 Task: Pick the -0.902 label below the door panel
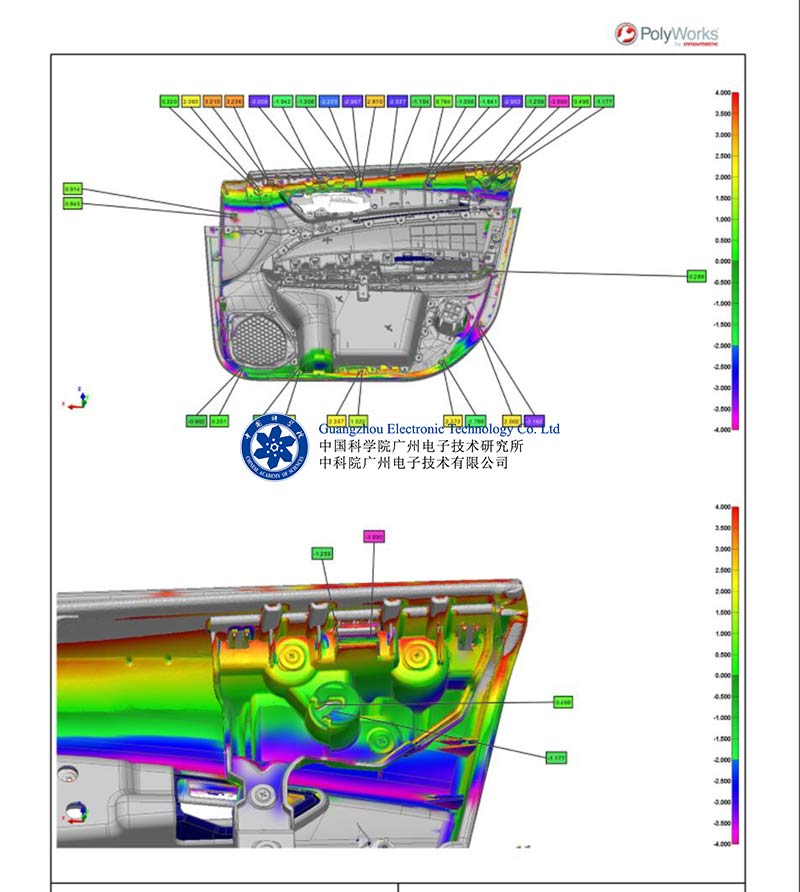[196, 420]
